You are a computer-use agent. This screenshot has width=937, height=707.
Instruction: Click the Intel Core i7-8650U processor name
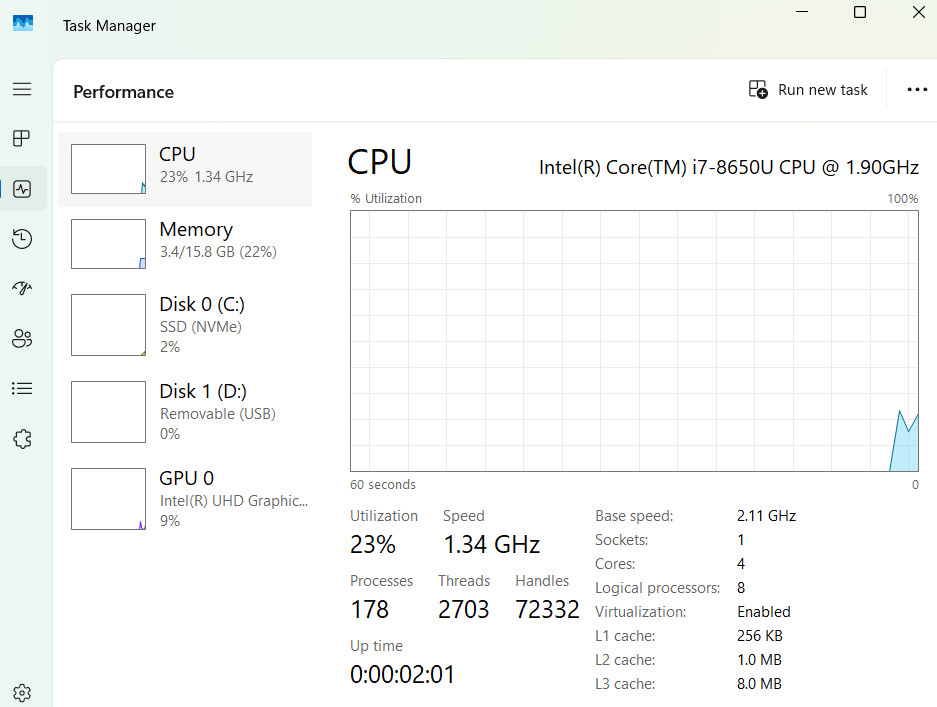point(728,167)
